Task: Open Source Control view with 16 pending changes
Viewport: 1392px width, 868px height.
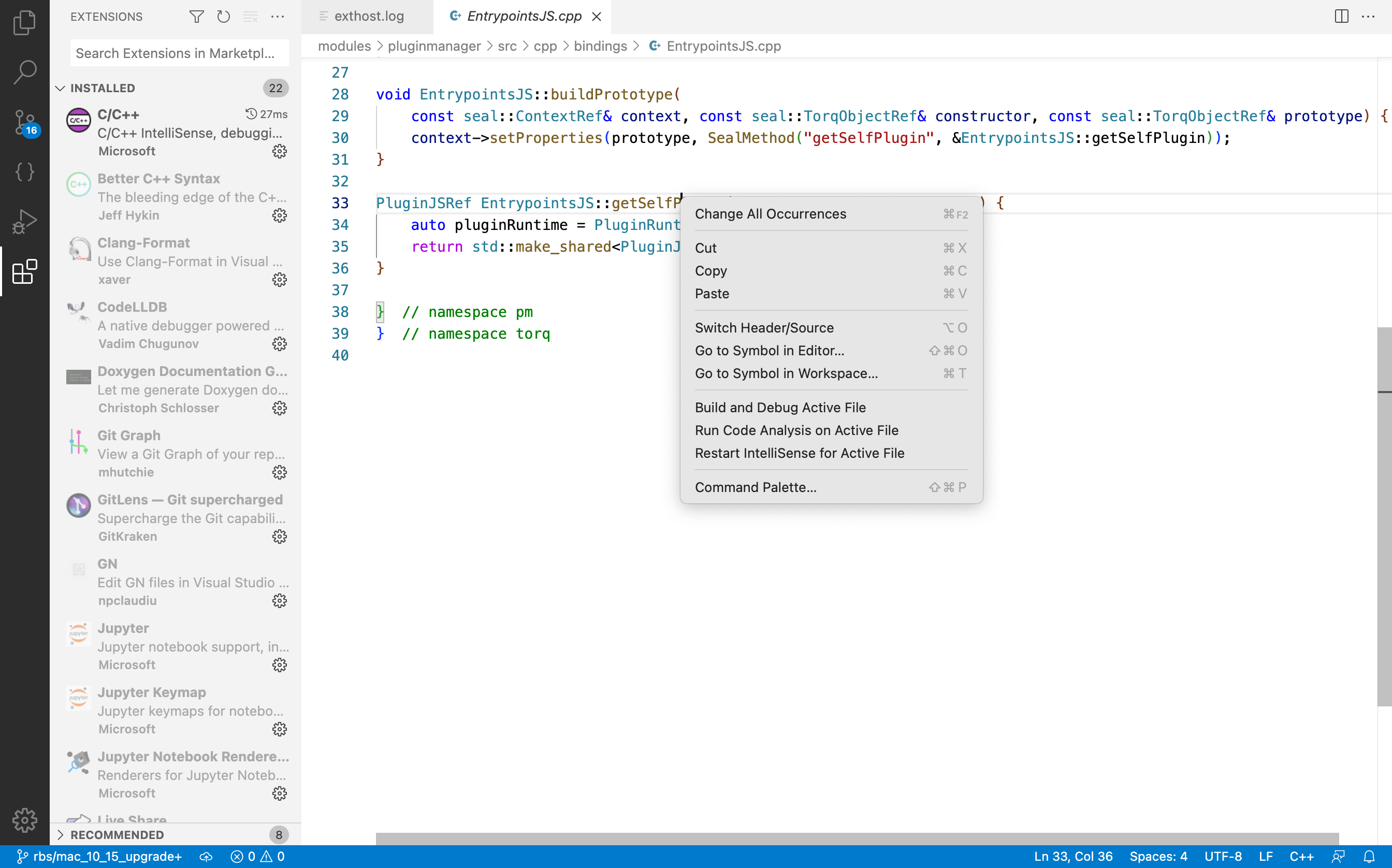Action: pyautogui.click(x=25, y=122)
